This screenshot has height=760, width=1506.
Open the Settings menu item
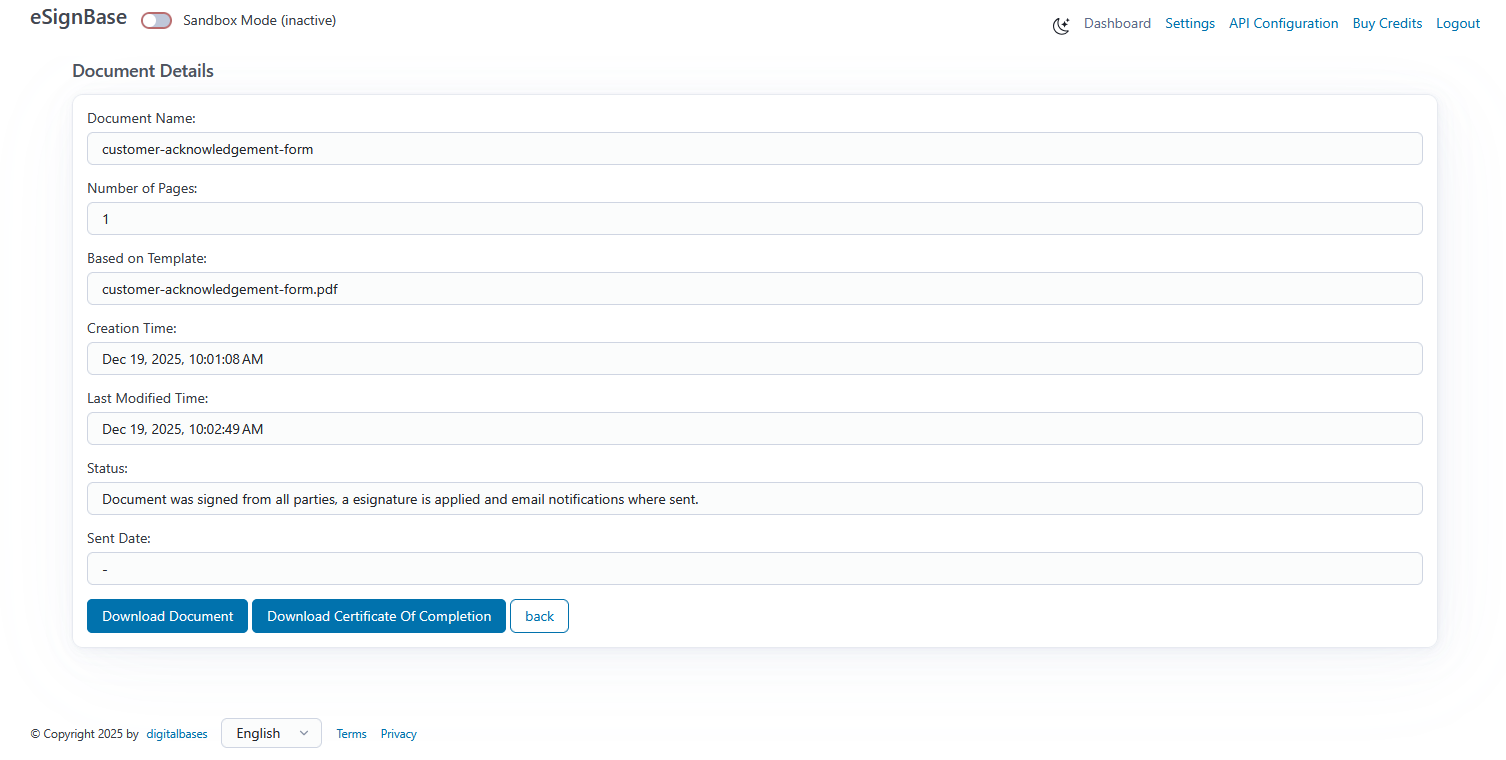pos(1189,23)
